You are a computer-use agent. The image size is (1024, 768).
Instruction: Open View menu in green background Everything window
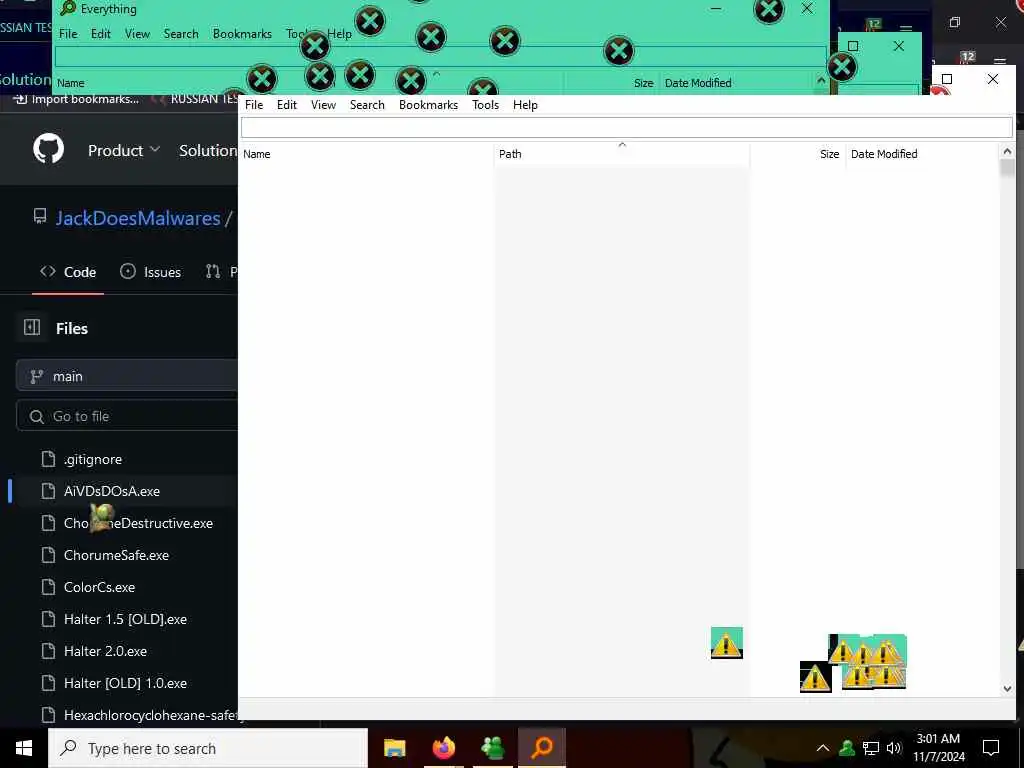[x=137, y=33]
